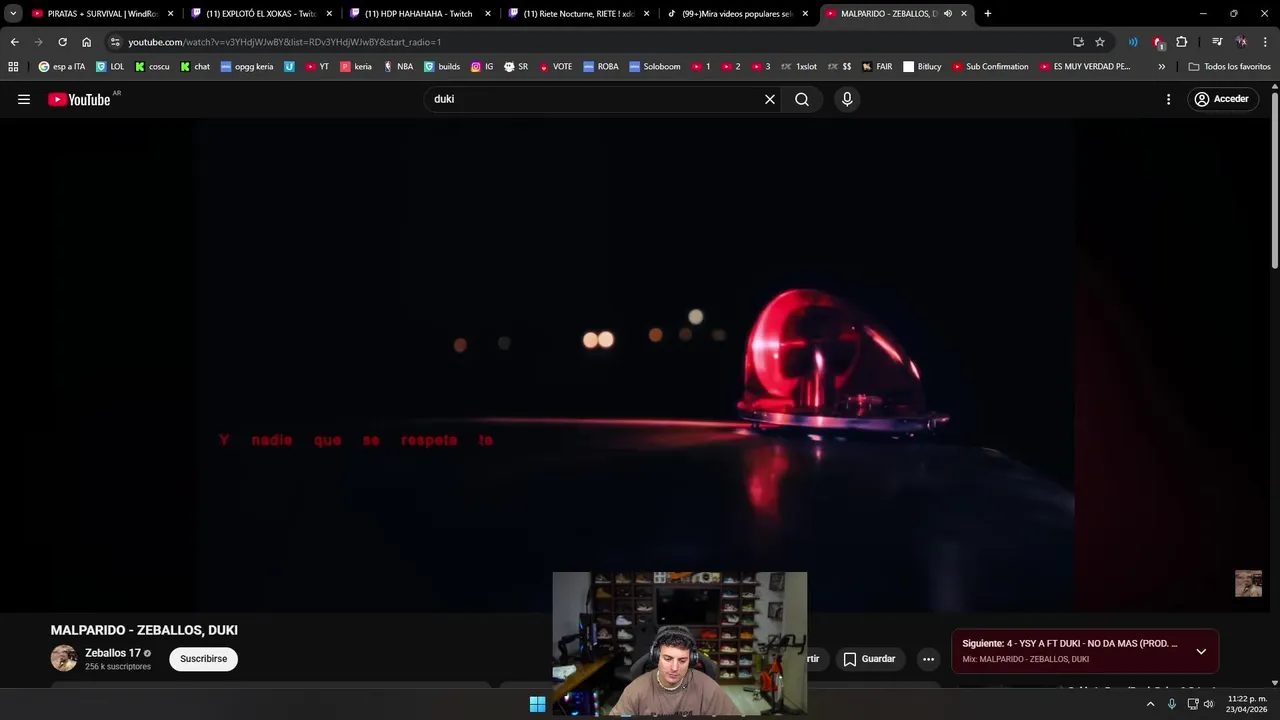Screen dimensions: 1280x720
Task: Open 'LOL' bookmark
Action: (110, 67)
